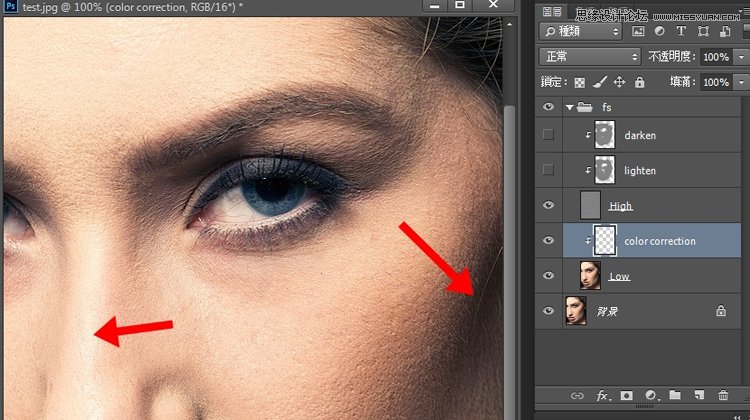Maximize the test.jpg document window
The width and height of the screenshot is (750, 420).
[x=460, y=5]
